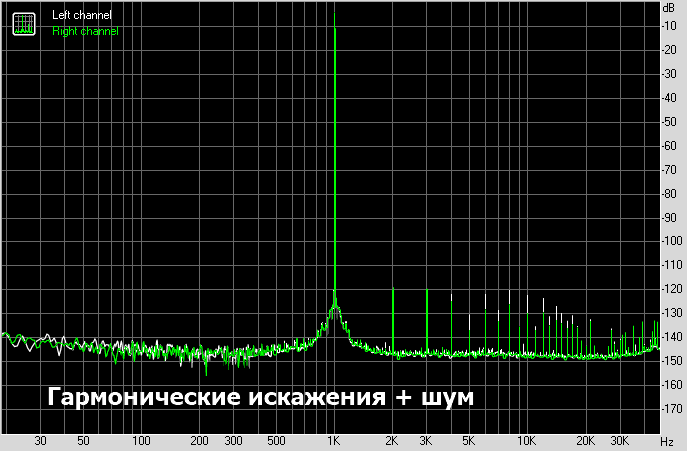The height and width of the screenshot is (451, 687).
Task: Click the 3K frequency axis label
Action: (x=427, y=441)
